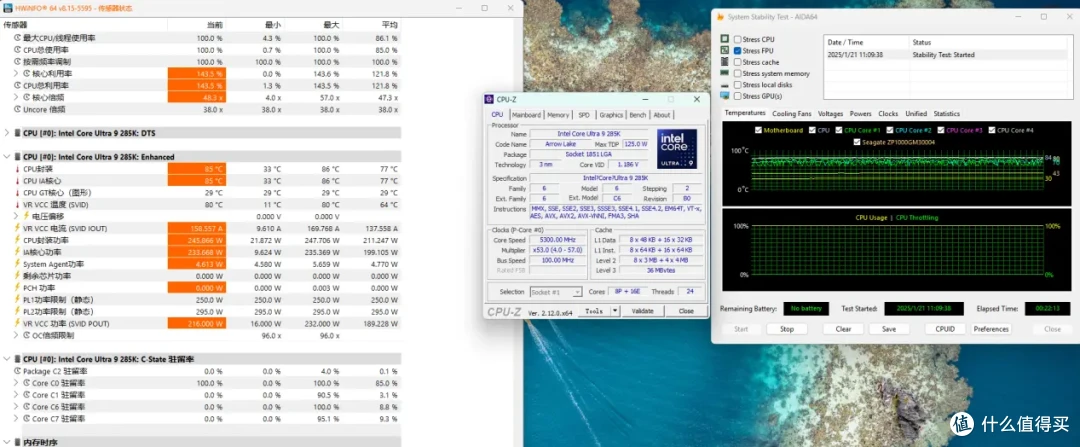The width and height of the screenshot is (1080, 447).
Task: Click the Clear button in AIDA64
Action: (x=844, y=329)
